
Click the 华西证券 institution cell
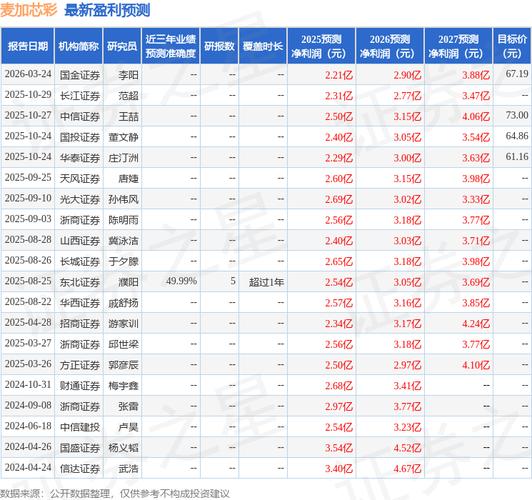pos(80,303)
